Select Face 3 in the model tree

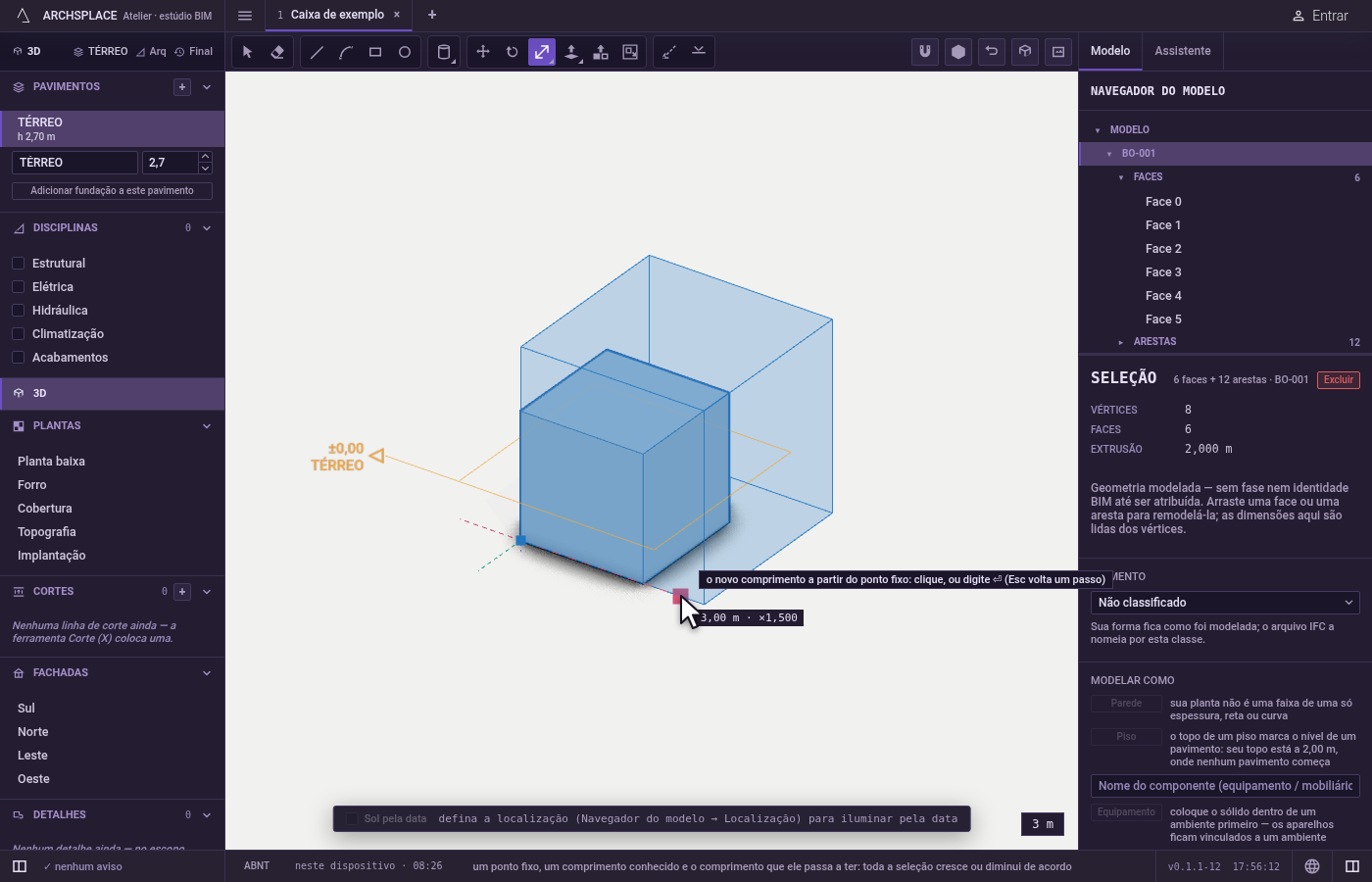pyautogui.click(x=1163, y=272)
